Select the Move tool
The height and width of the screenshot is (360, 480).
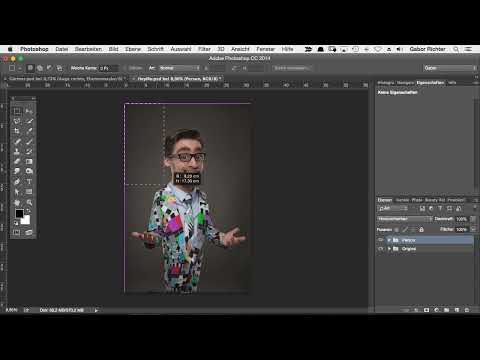(x=29, y=111)
